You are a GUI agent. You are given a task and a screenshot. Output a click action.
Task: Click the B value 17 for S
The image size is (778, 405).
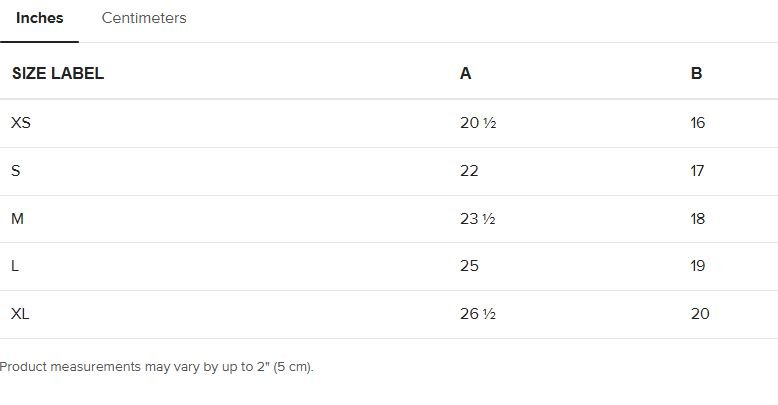coord(697,171)
